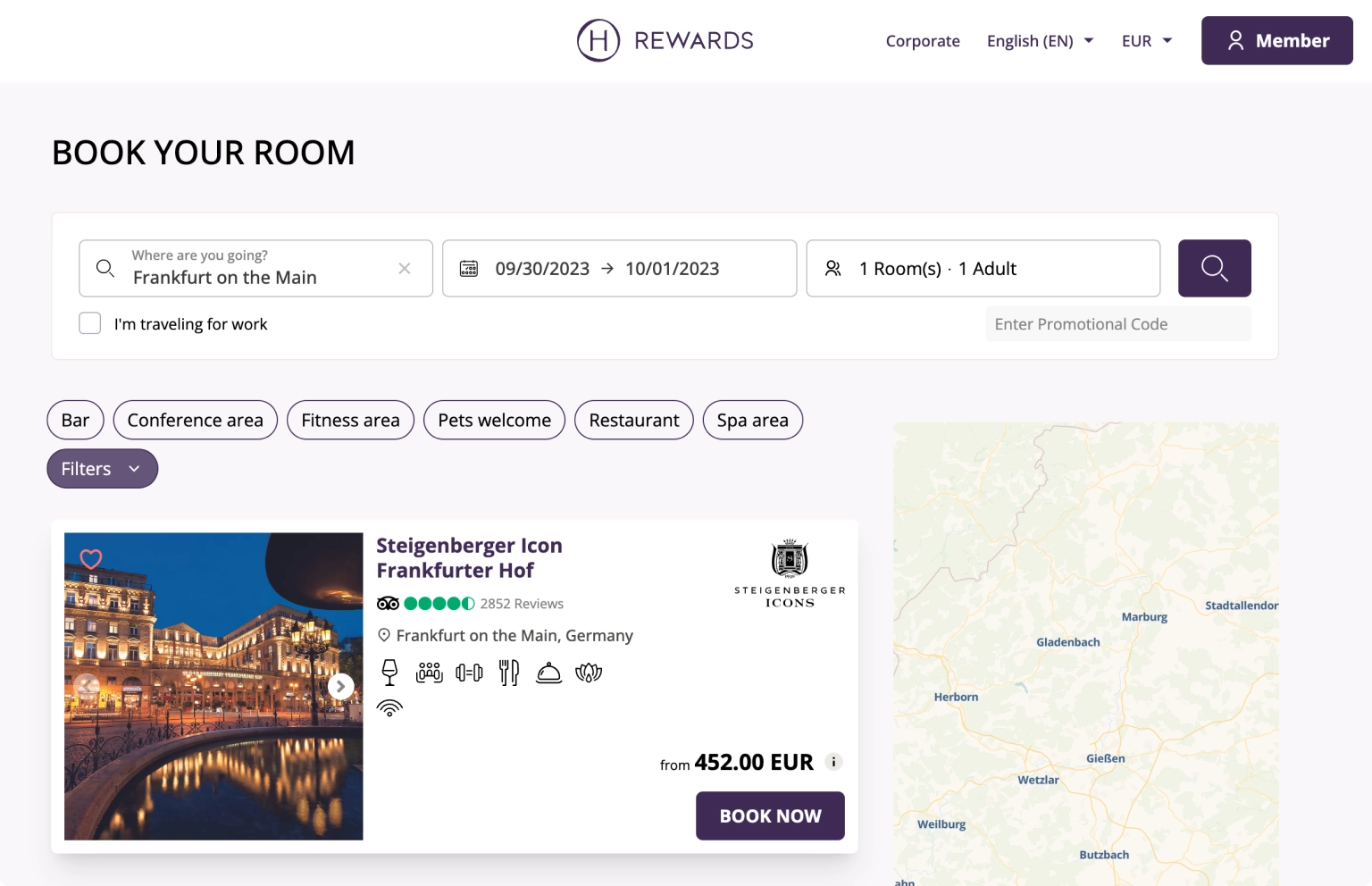Click the BOOK NOW button
This screenshot has width=1372, height=886.
(x=770, y=815)
